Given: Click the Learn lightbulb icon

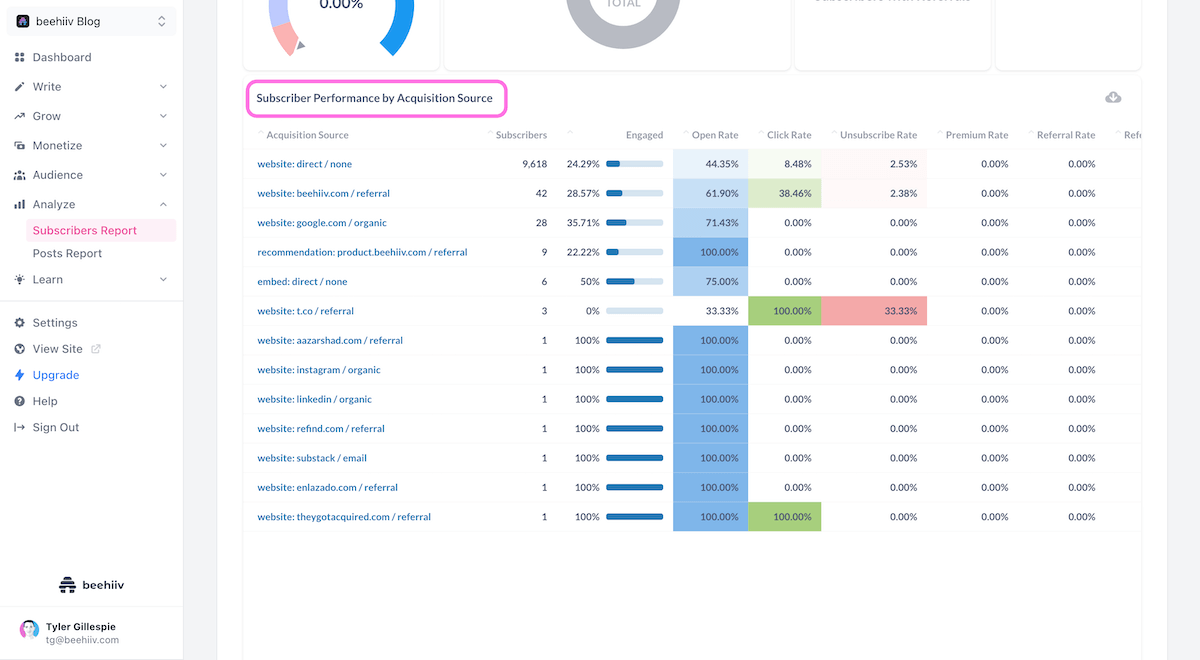Looking at the screenshot, I should point(20,280).
